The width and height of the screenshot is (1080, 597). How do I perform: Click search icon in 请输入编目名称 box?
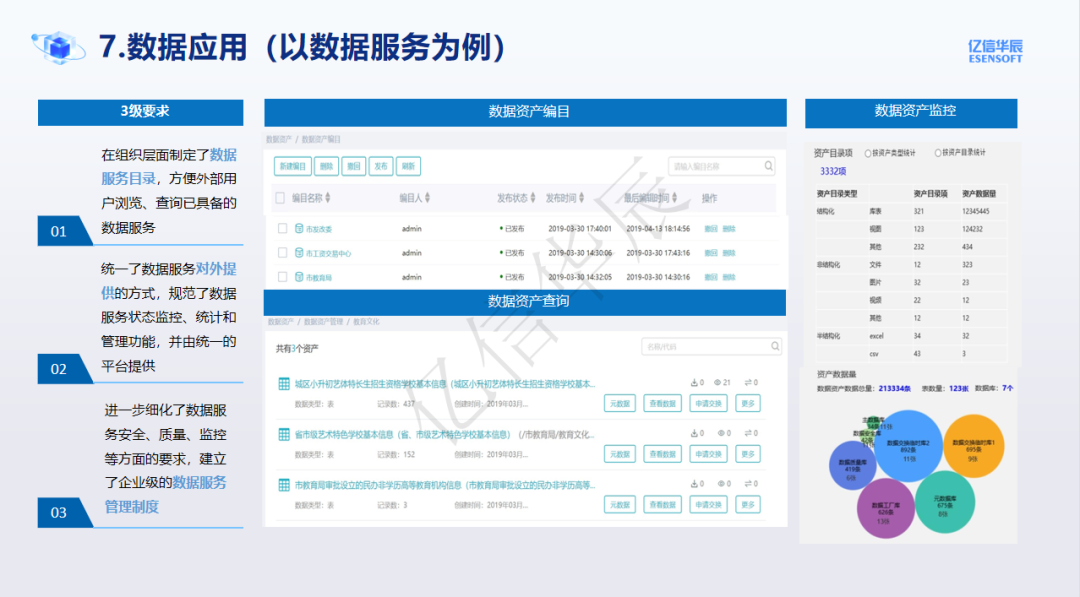pos(768,167)
